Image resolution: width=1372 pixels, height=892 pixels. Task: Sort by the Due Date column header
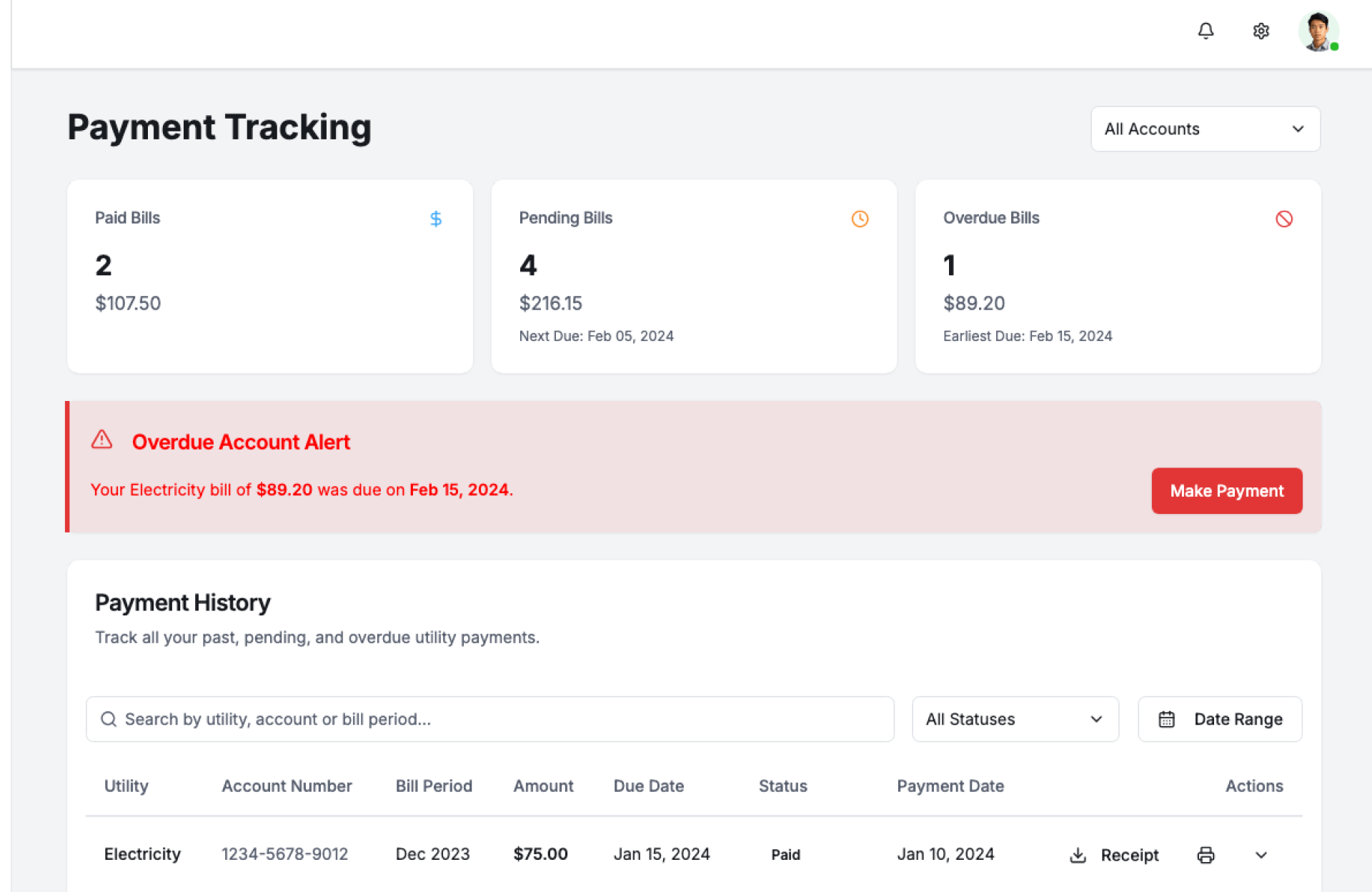(648, 786)
